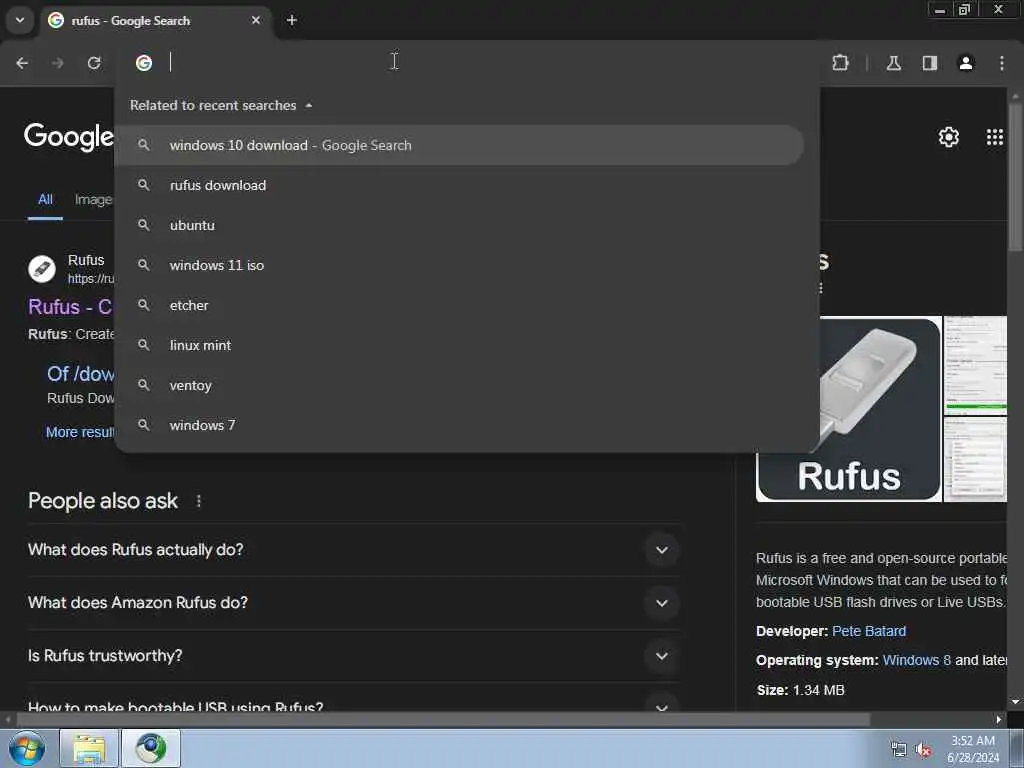
Task: Click the vertical page scrollbar thumb
Action: (x=1015, y=176)
